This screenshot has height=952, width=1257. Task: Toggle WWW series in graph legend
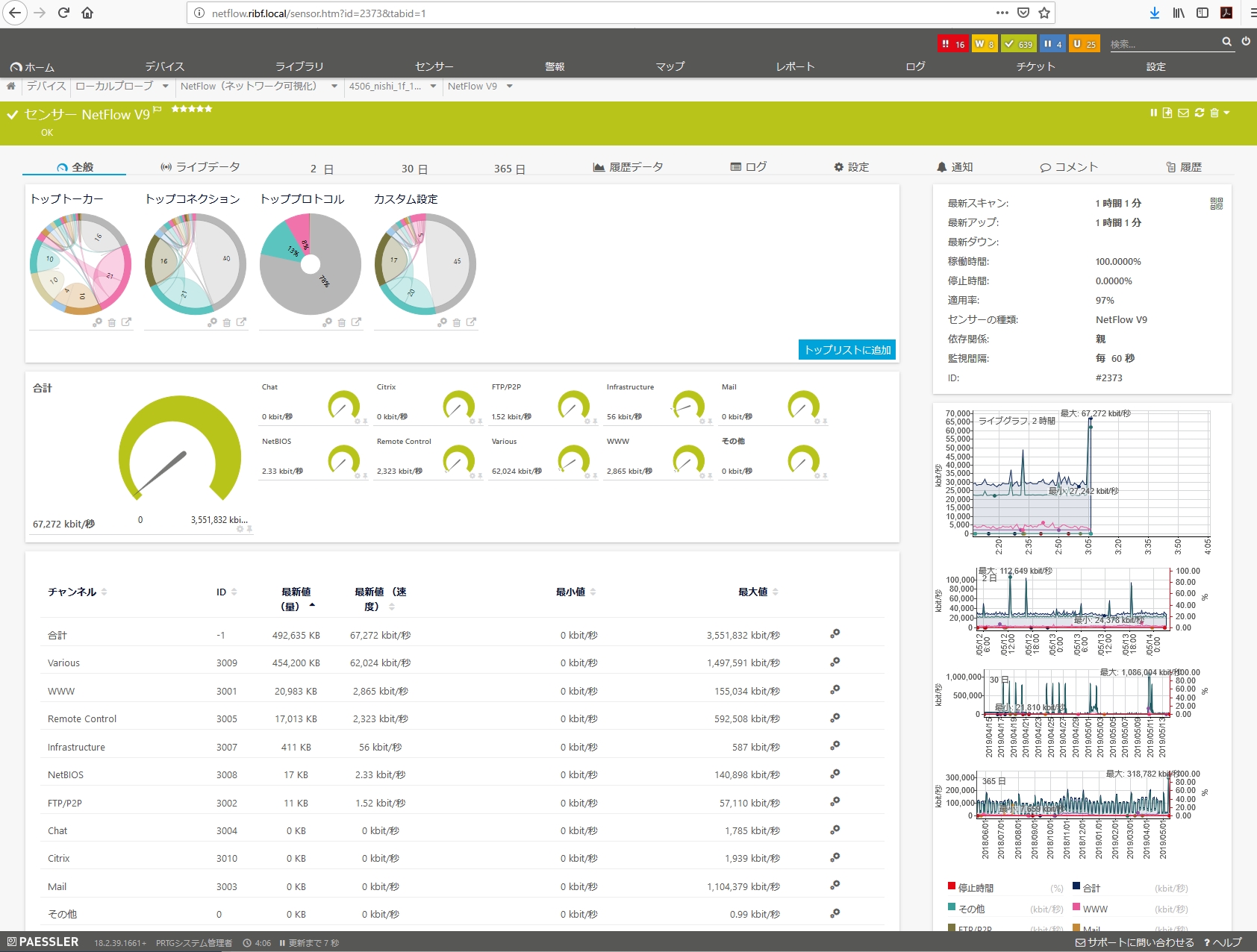point(1091,909)
